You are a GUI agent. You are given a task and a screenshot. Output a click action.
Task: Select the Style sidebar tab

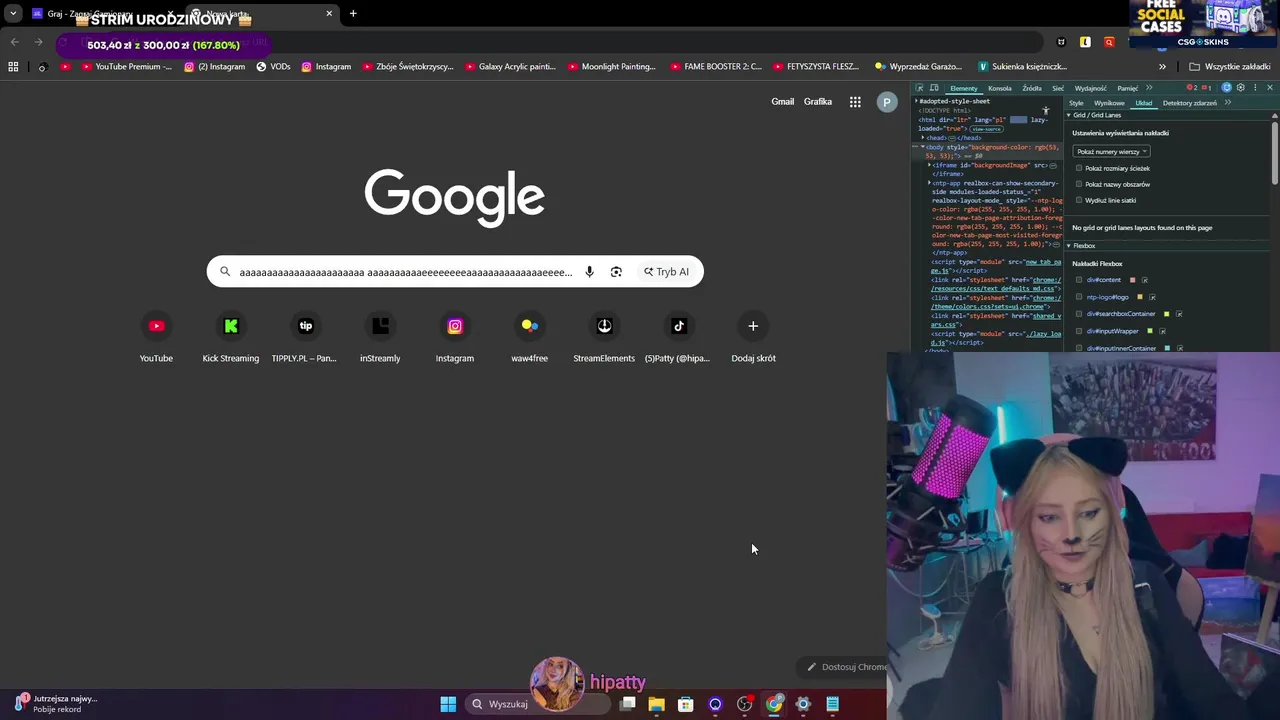[x=1076, y=103]
